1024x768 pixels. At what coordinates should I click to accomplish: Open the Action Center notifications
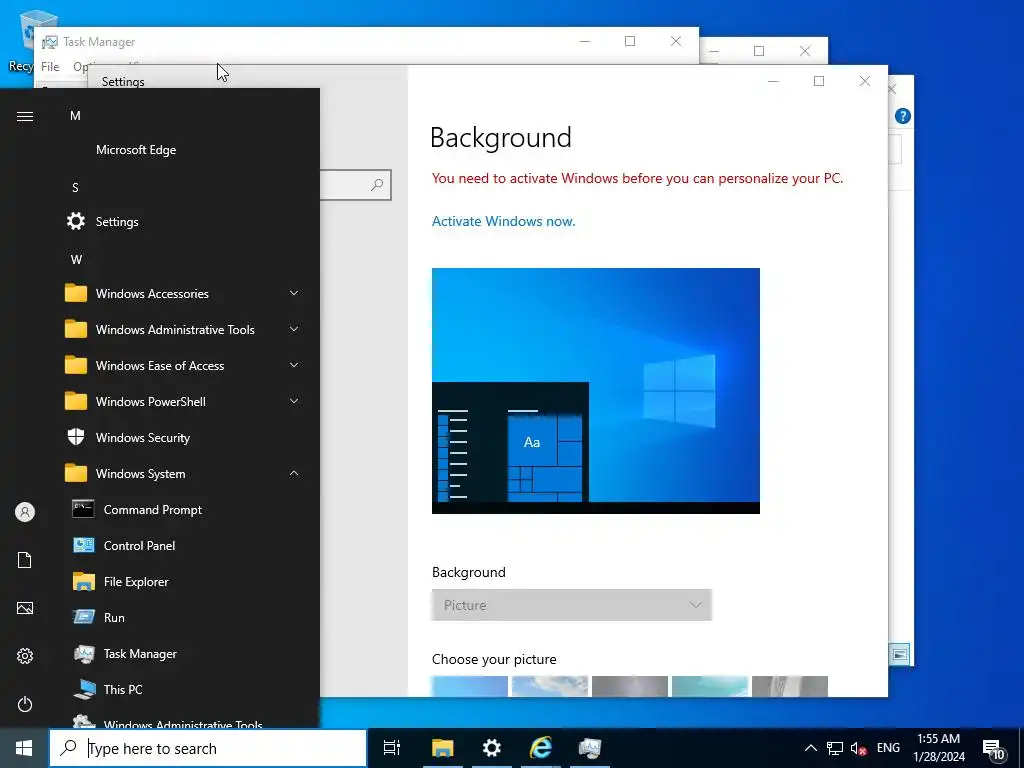coord(993,748)
